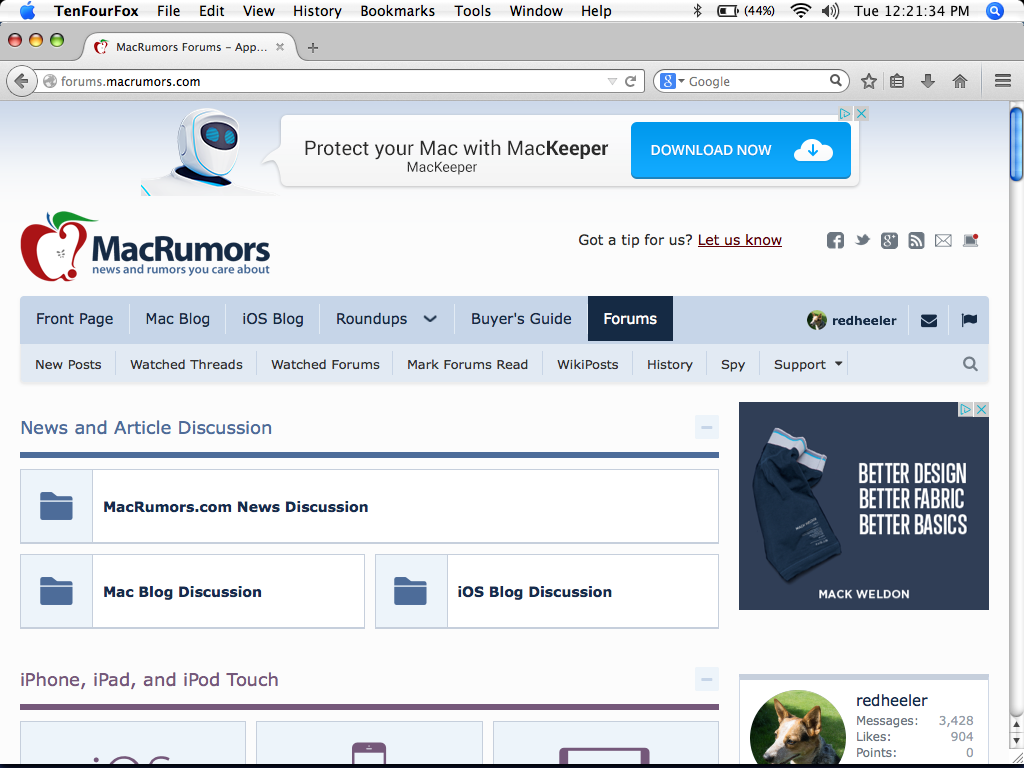Image resolution: width=1024 pixels, height=768 pixels.
Task: Click the volume icon in the menu bar
Action: tap(830, 11)
